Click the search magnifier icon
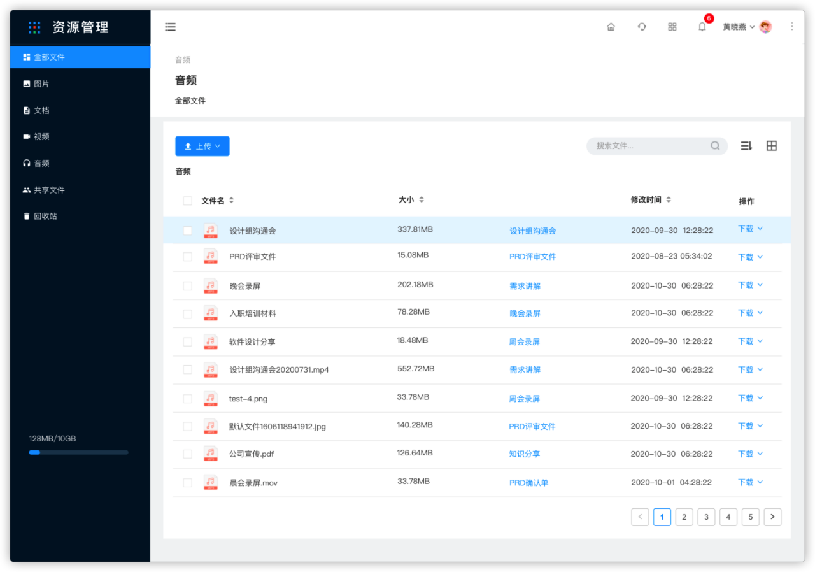Image resolution: width=815 pixels, height=572 pixels. 715,146
